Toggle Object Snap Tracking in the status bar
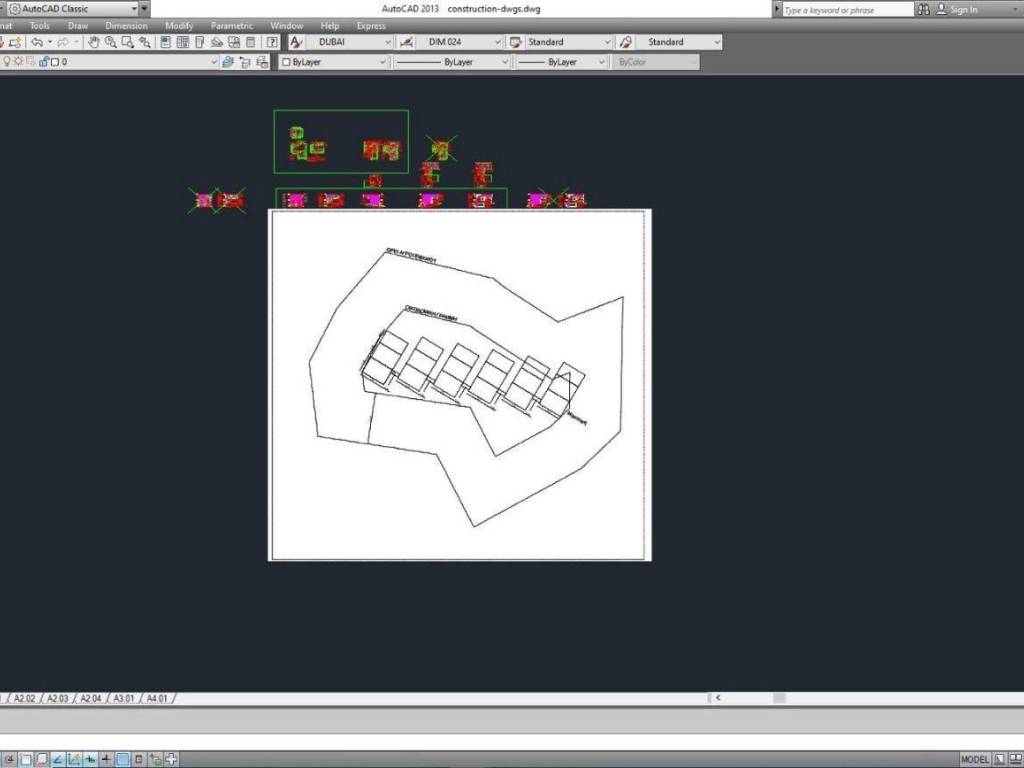 pyautogui.click(x=90, y=759)
